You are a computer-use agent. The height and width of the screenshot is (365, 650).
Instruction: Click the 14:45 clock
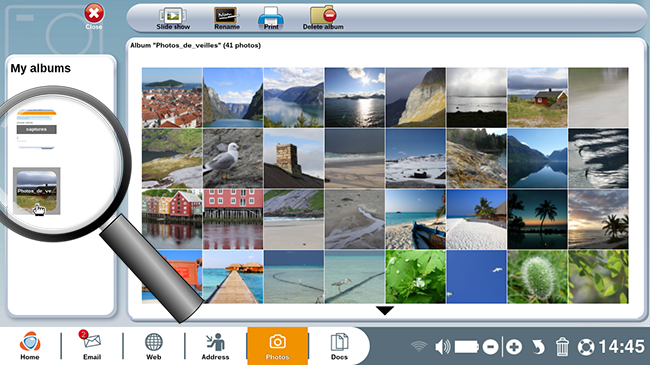(x=621, y=347)
